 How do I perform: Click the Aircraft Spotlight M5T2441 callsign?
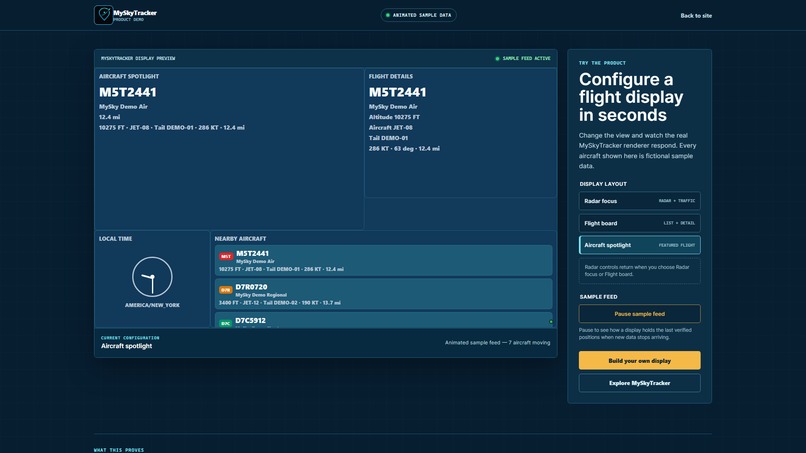[x=127, y=93]
